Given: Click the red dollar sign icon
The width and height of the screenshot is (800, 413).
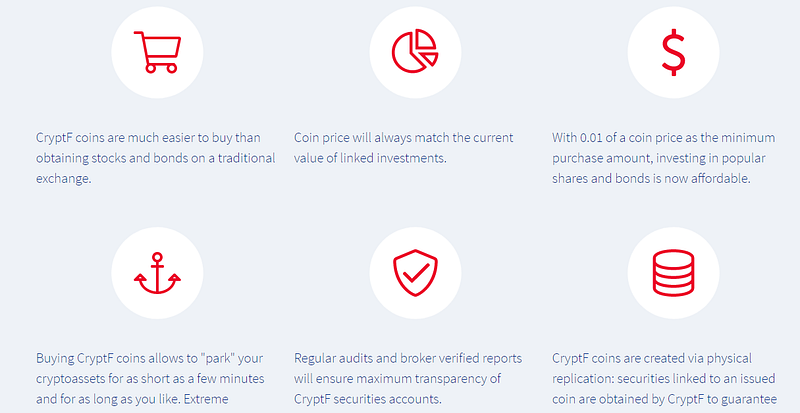Looking at the screenshot, I should click(x=673, y=52).
